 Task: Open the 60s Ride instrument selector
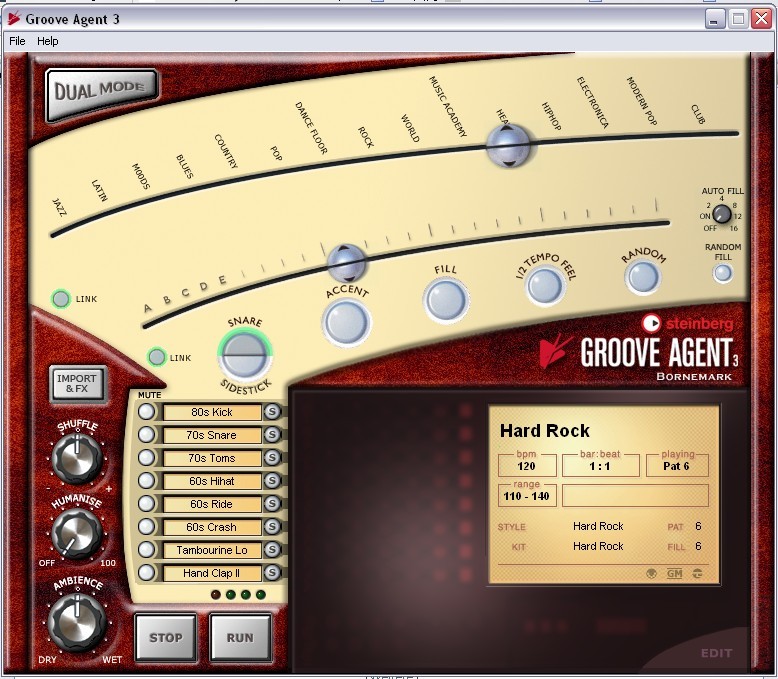click(x=212, y=504)
